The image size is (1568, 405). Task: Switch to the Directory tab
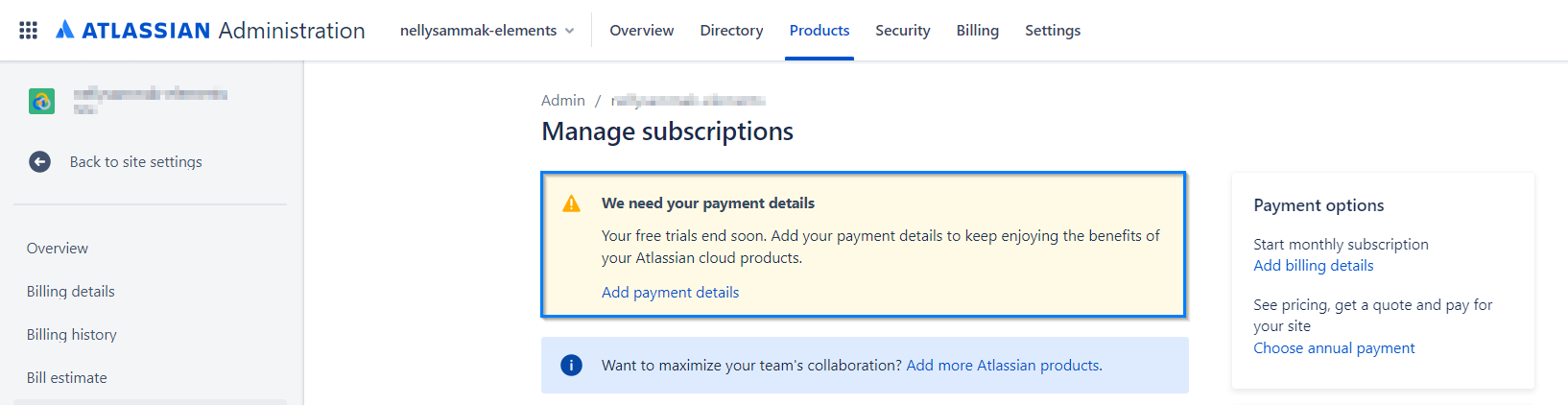pos(731,31)
